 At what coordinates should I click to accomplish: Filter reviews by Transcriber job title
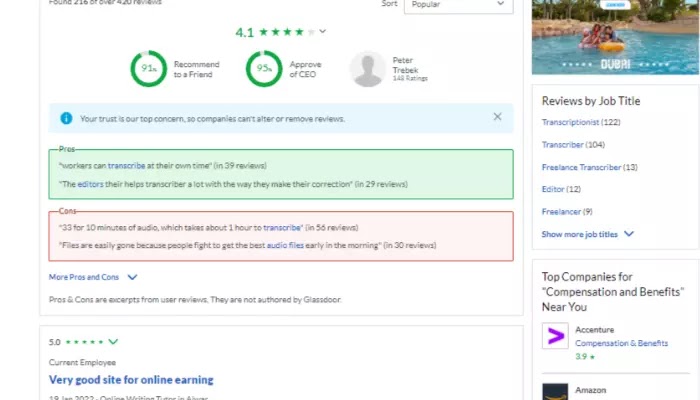[562, 145]
